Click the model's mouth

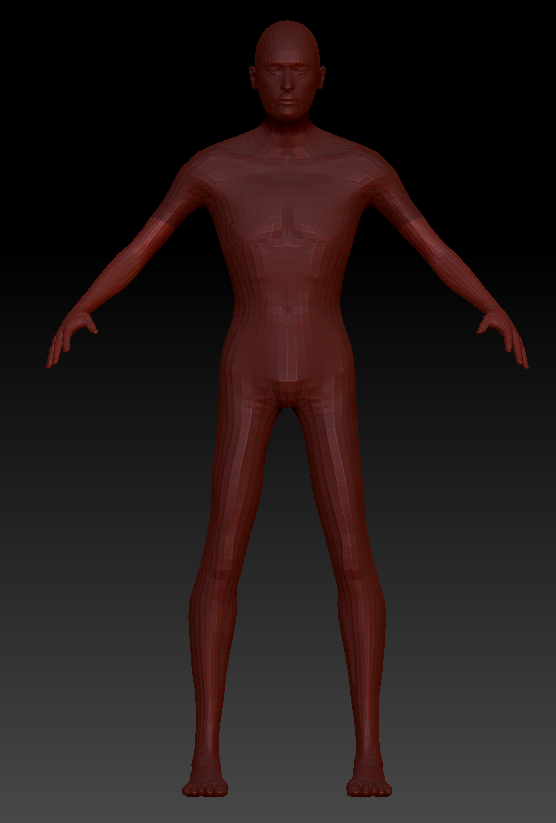(x=287, y=100)
